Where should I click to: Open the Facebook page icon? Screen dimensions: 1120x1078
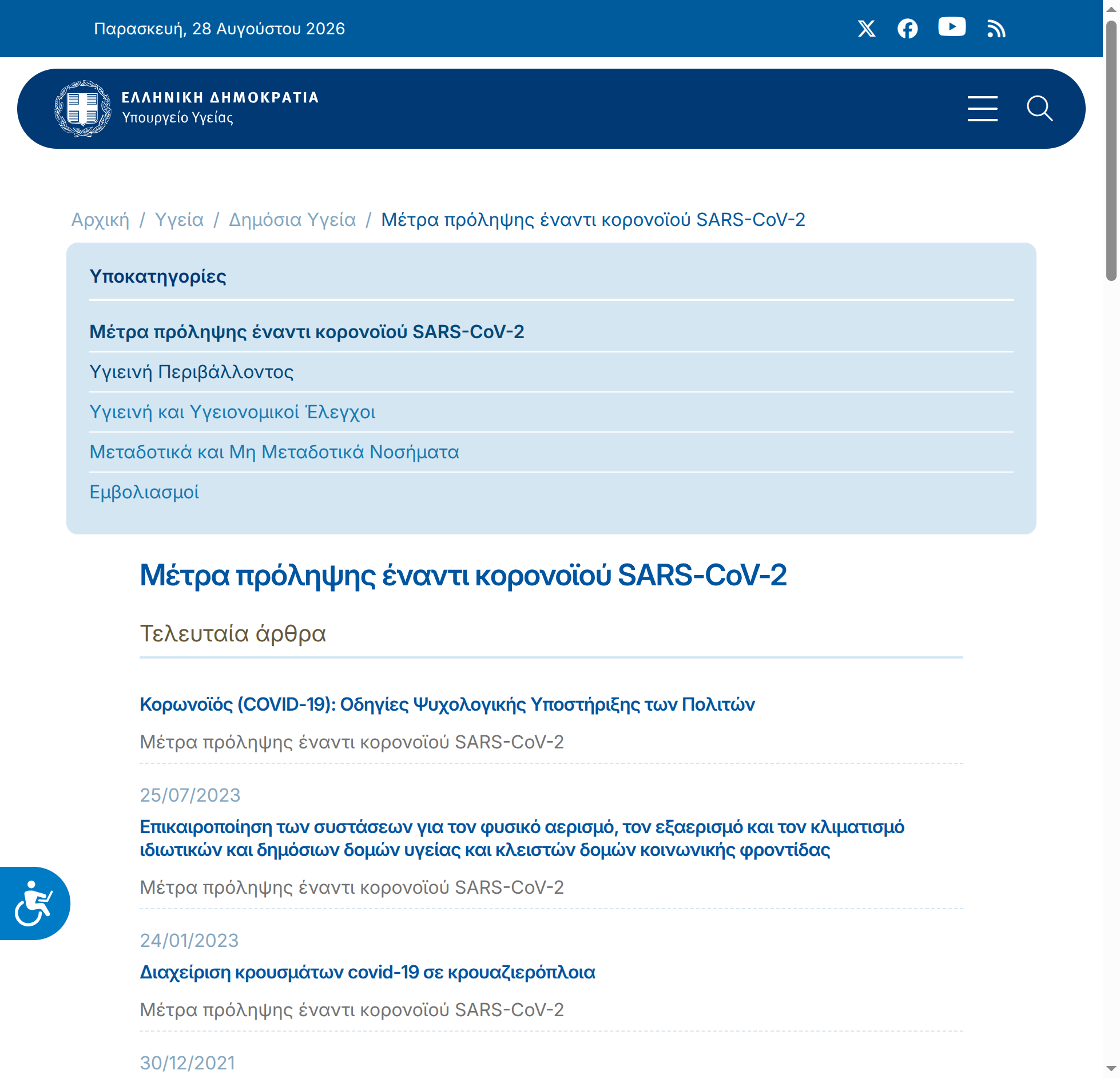tap(907, 29)
